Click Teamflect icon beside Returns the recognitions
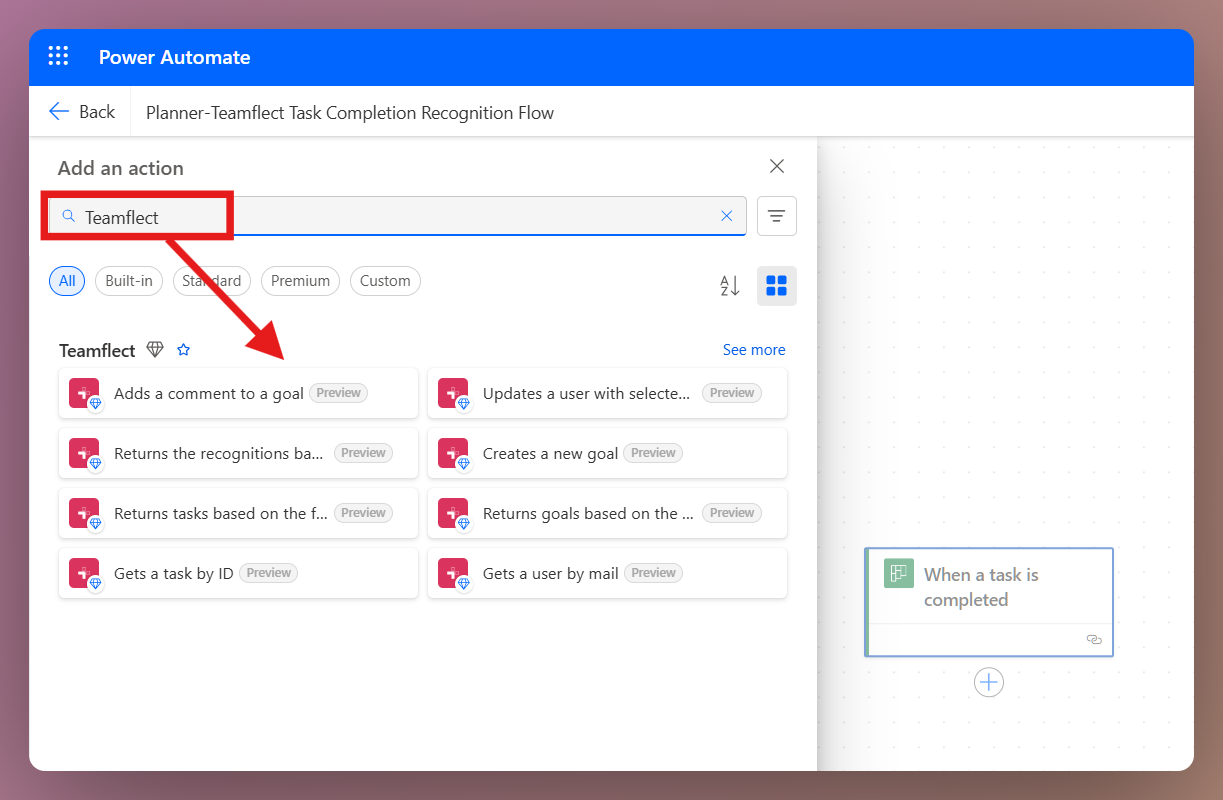Screen dimensions: 1223x800 [x=84, y=453]
